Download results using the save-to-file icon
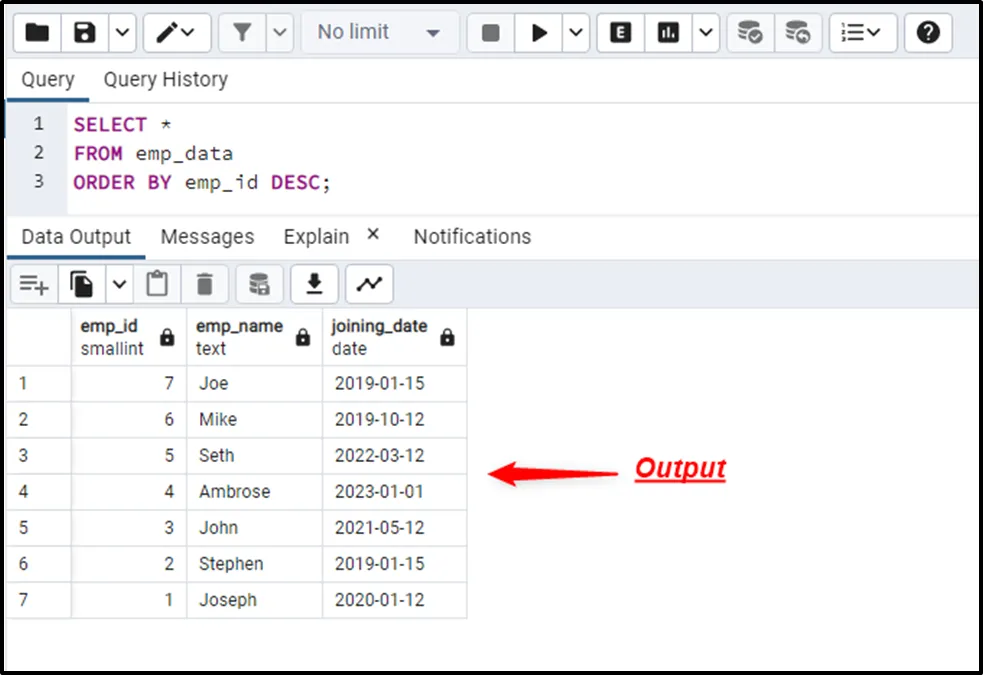Screen dimensions: 983x675 tap(314, 285)
